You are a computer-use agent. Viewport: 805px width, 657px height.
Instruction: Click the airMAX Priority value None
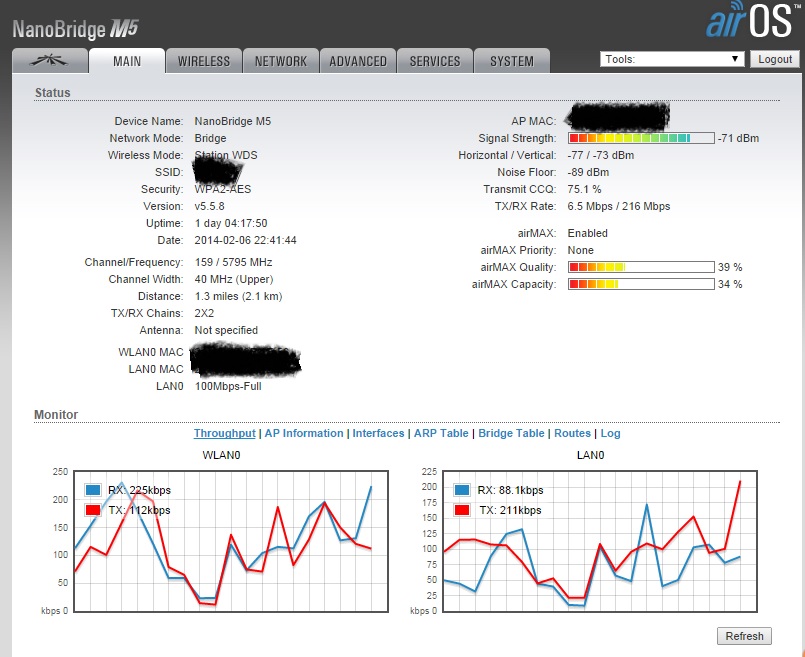[581, 250]
